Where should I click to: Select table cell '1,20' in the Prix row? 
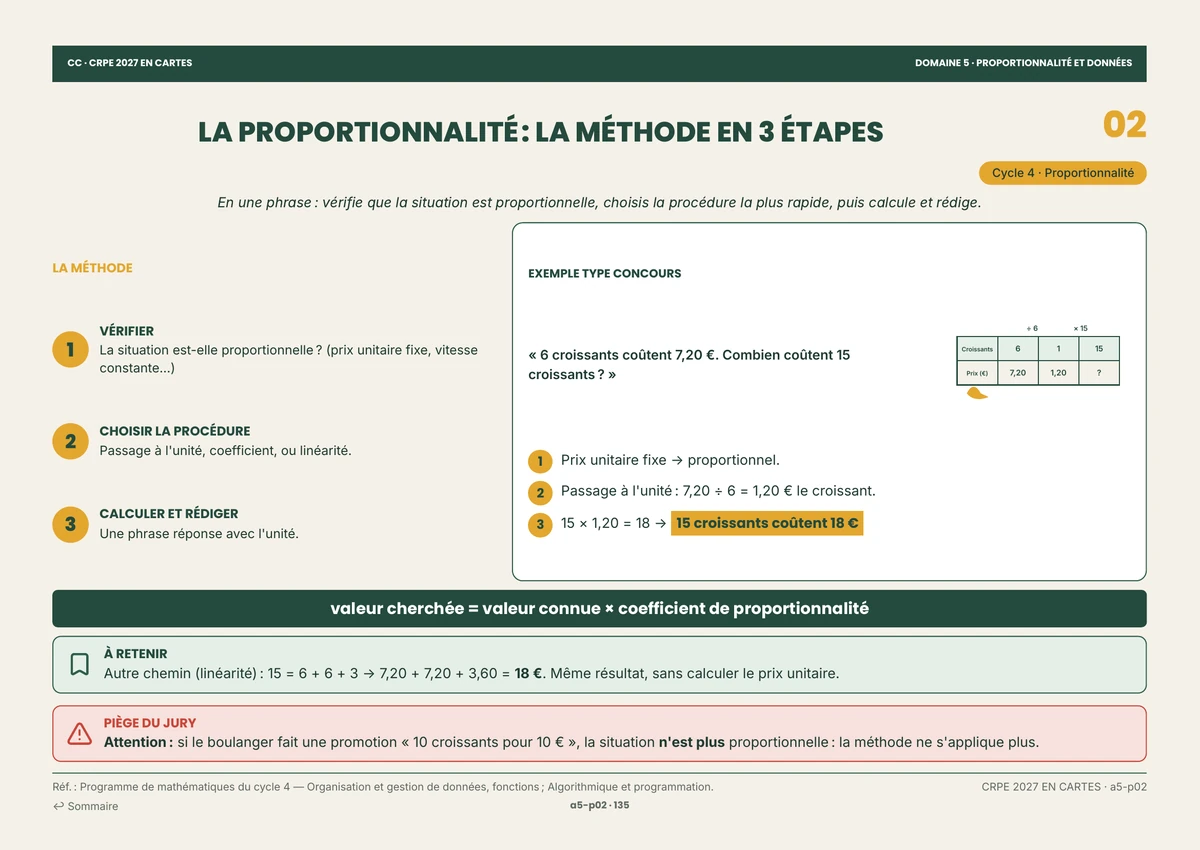click(1058, 373)
